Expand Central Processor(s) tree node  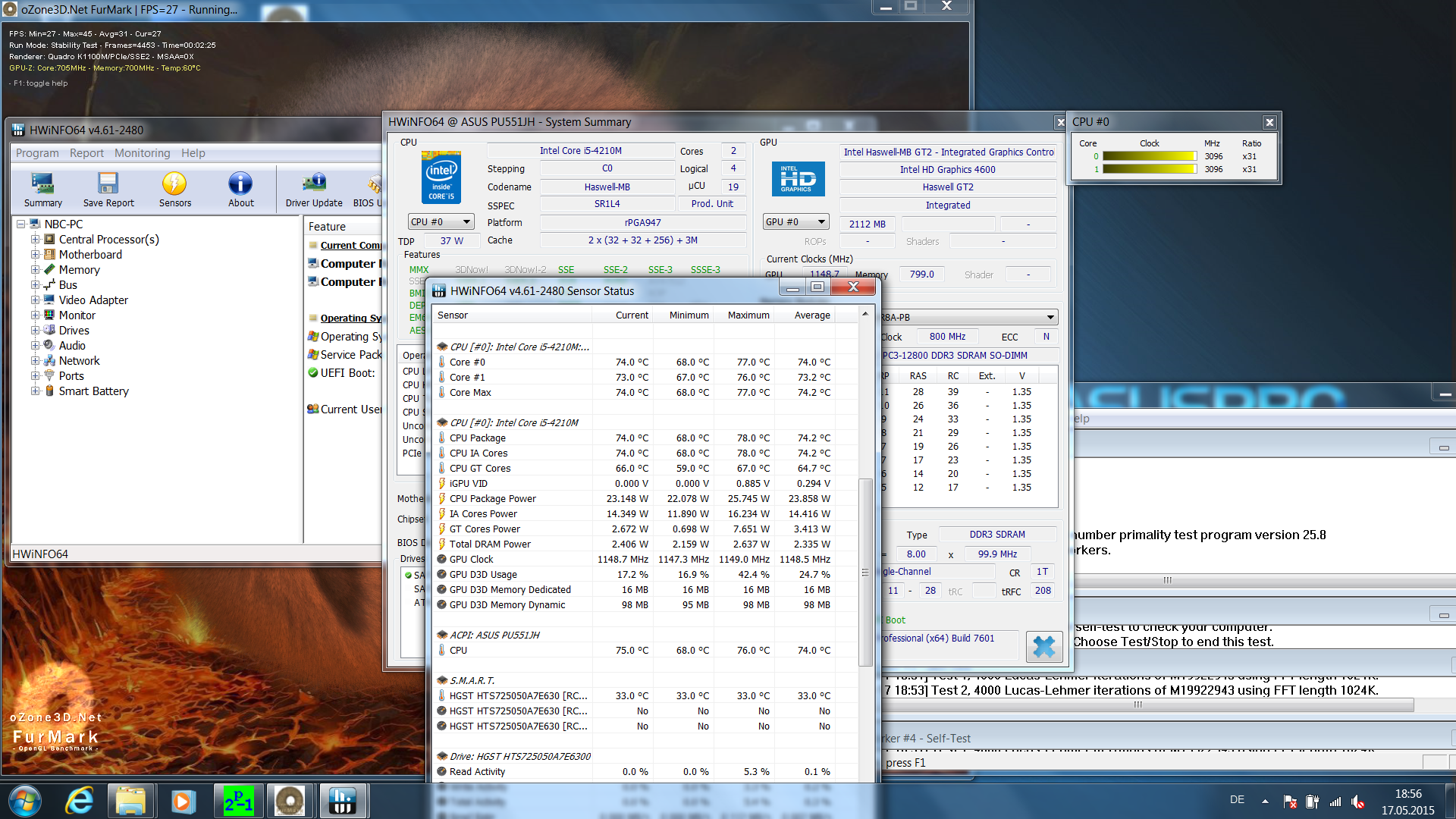click(x=35, y=240)
